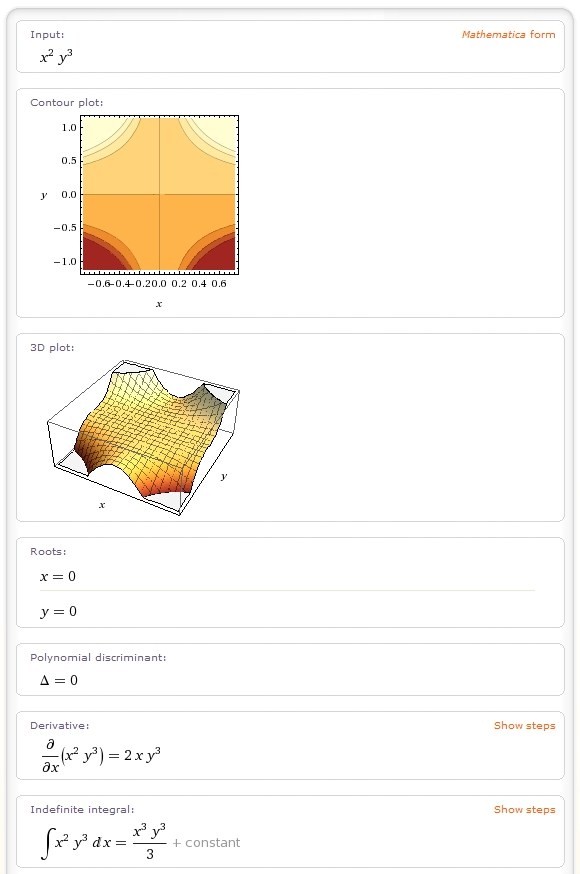Click the discriminant result Δ = 0
The width and height of the screenshot is (580, 874).
pyautogui.click(x=59, y=680)
